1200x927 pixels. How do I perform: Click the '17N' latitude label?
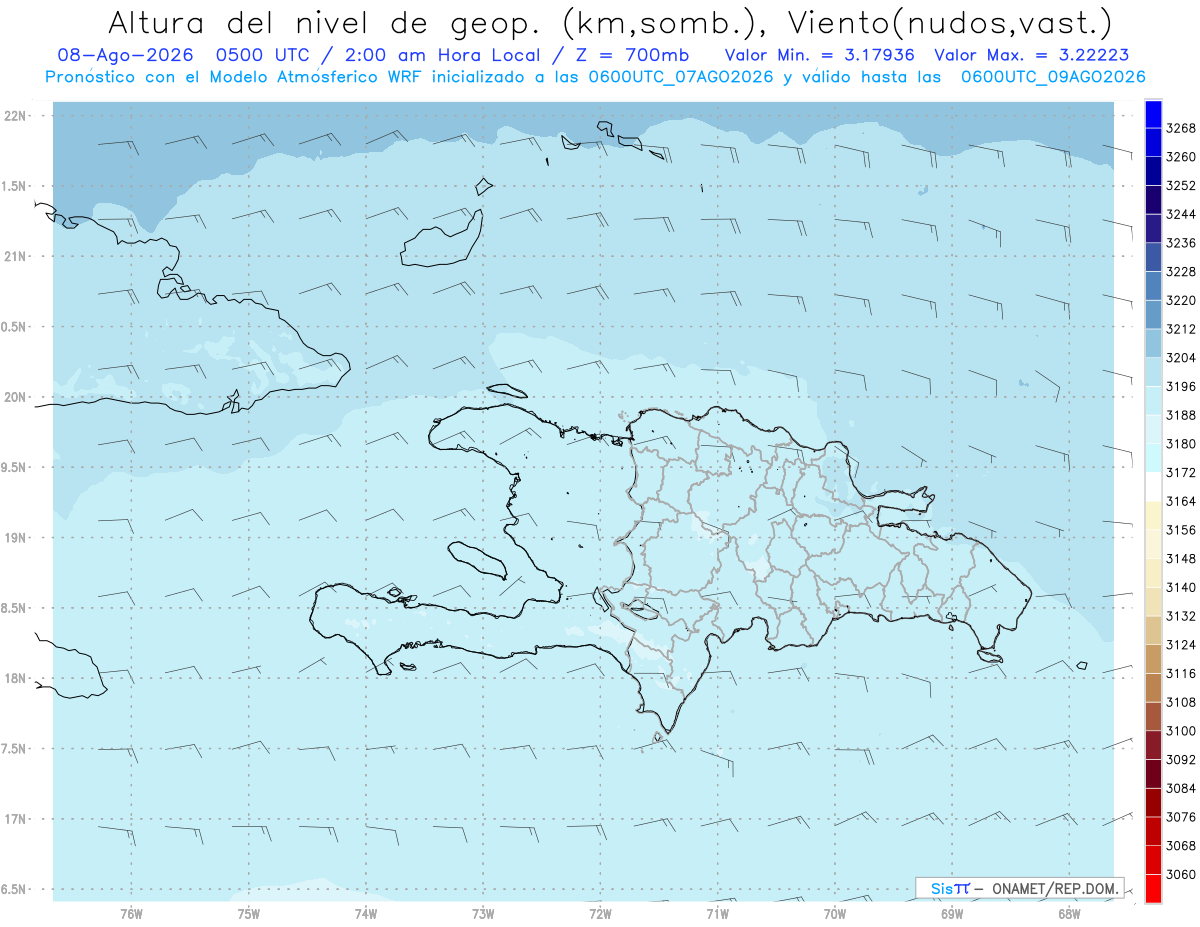[x=16, y=819]
